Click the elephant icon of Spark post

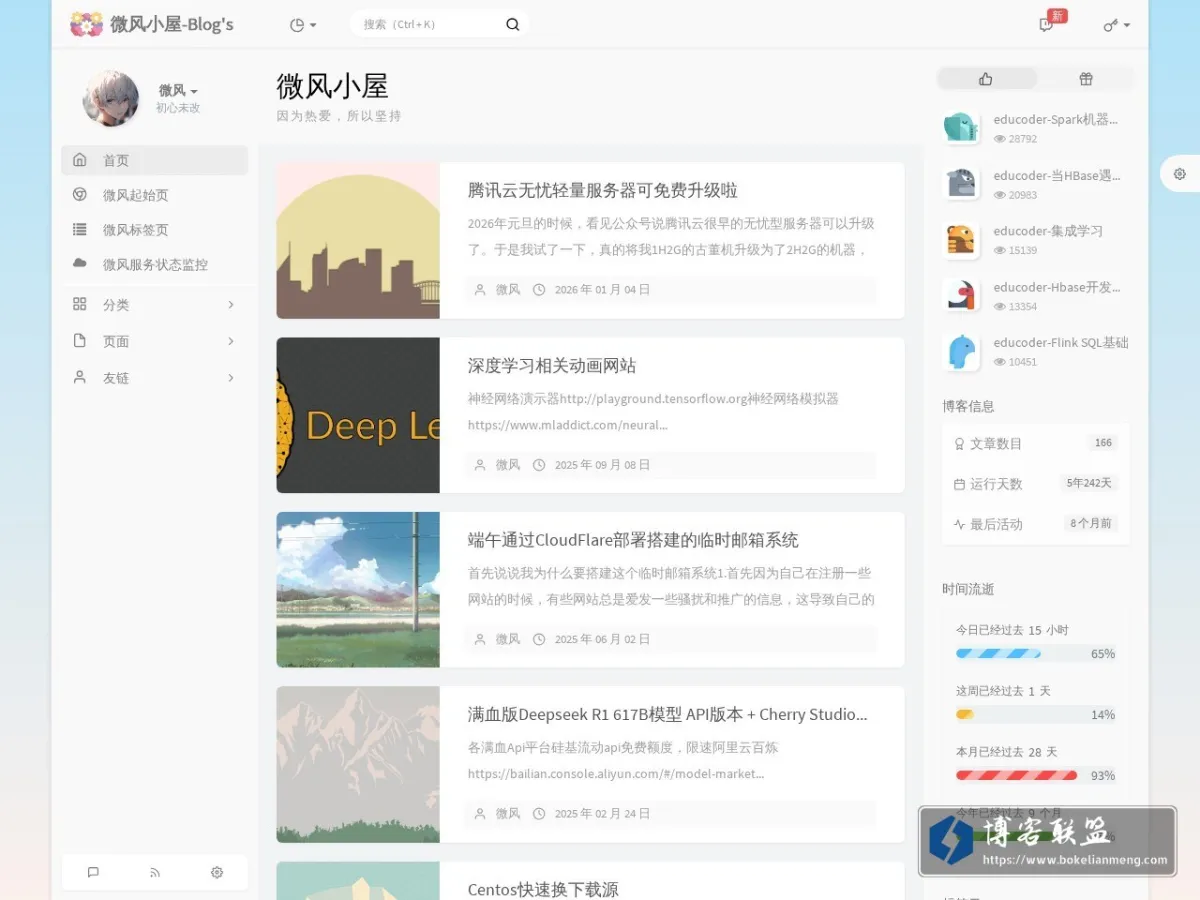click(x=961, y=127)
